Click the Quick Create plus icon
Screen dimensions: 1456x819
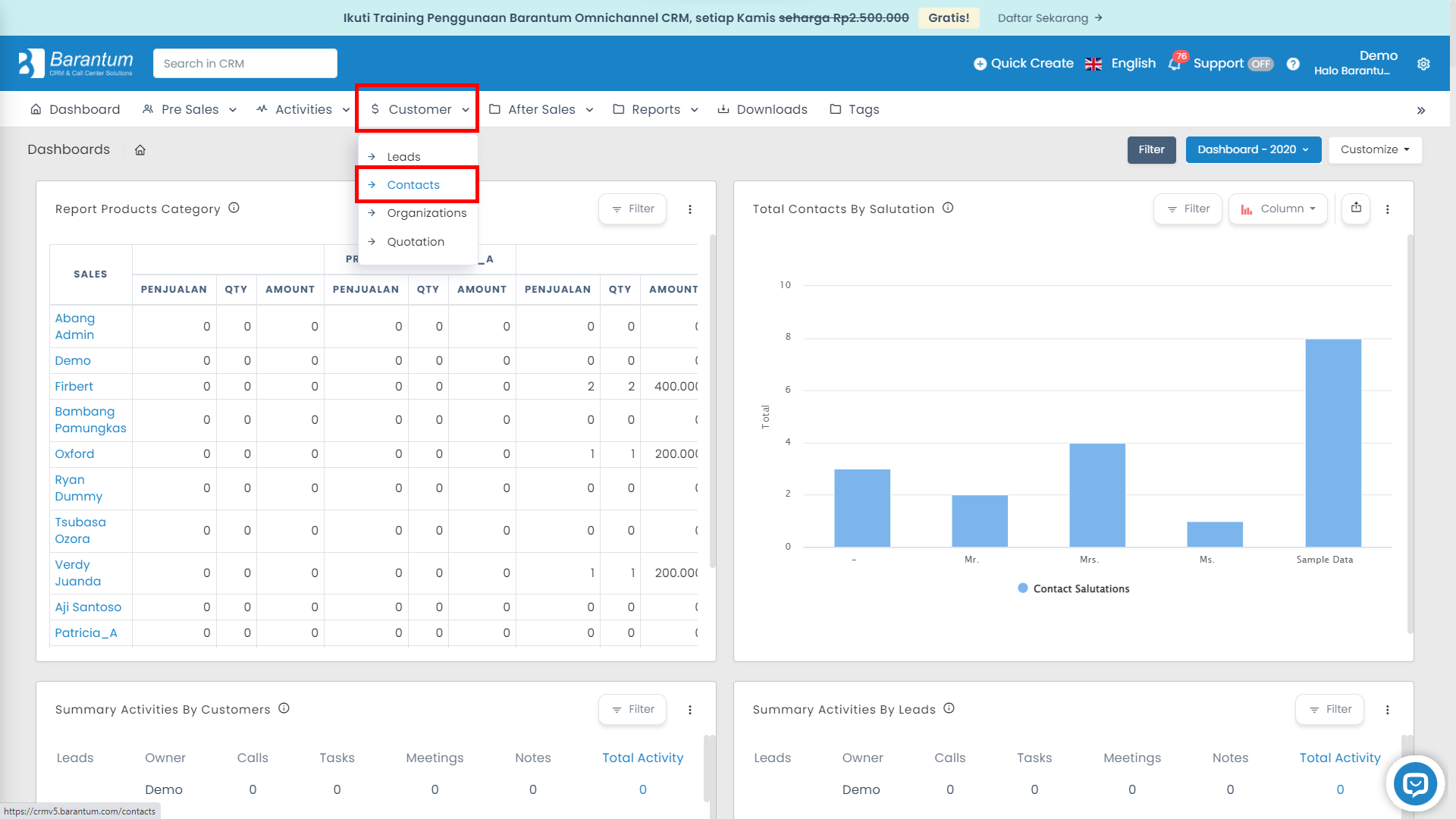pos(980,64)
